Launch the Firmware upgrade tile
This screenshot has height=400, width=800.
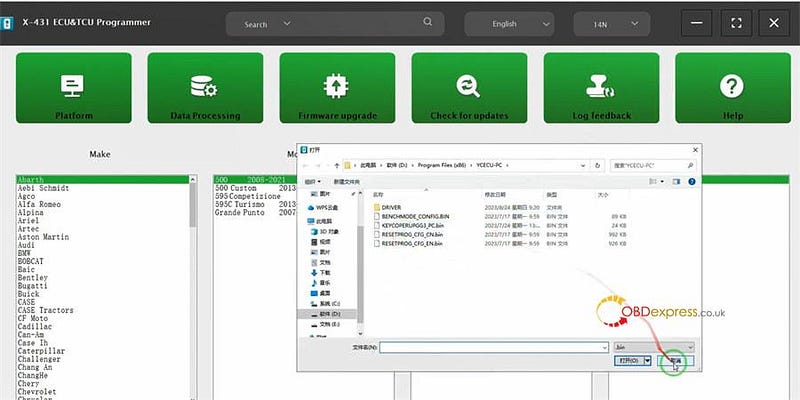click(x=337, y=88)
